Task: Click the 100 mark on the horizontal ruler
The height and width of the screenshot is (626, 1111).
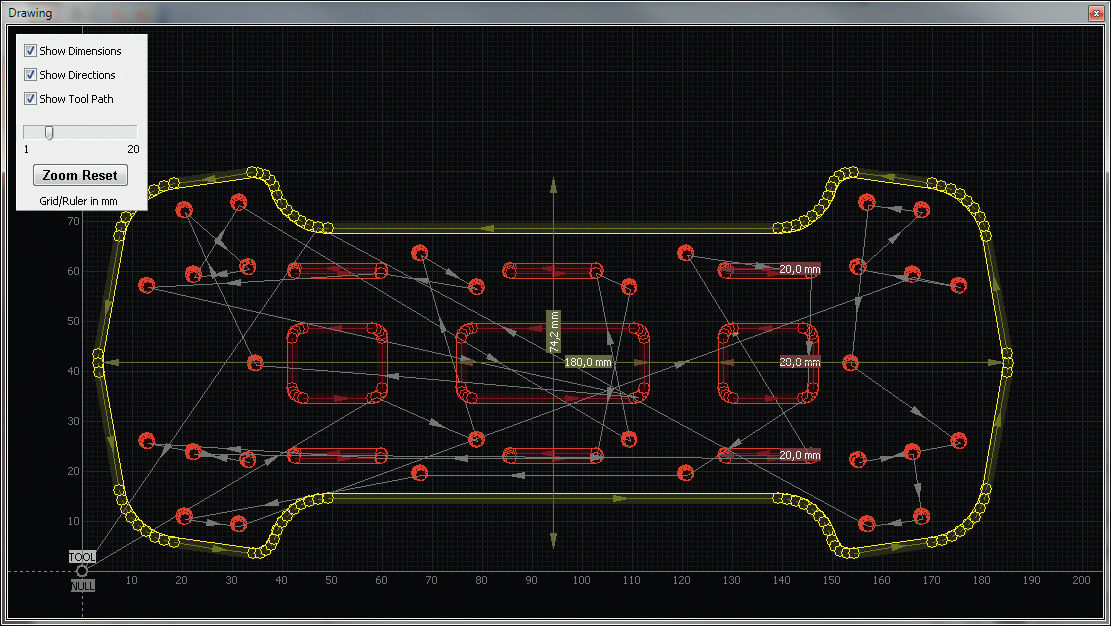Action: coord(581,581)
